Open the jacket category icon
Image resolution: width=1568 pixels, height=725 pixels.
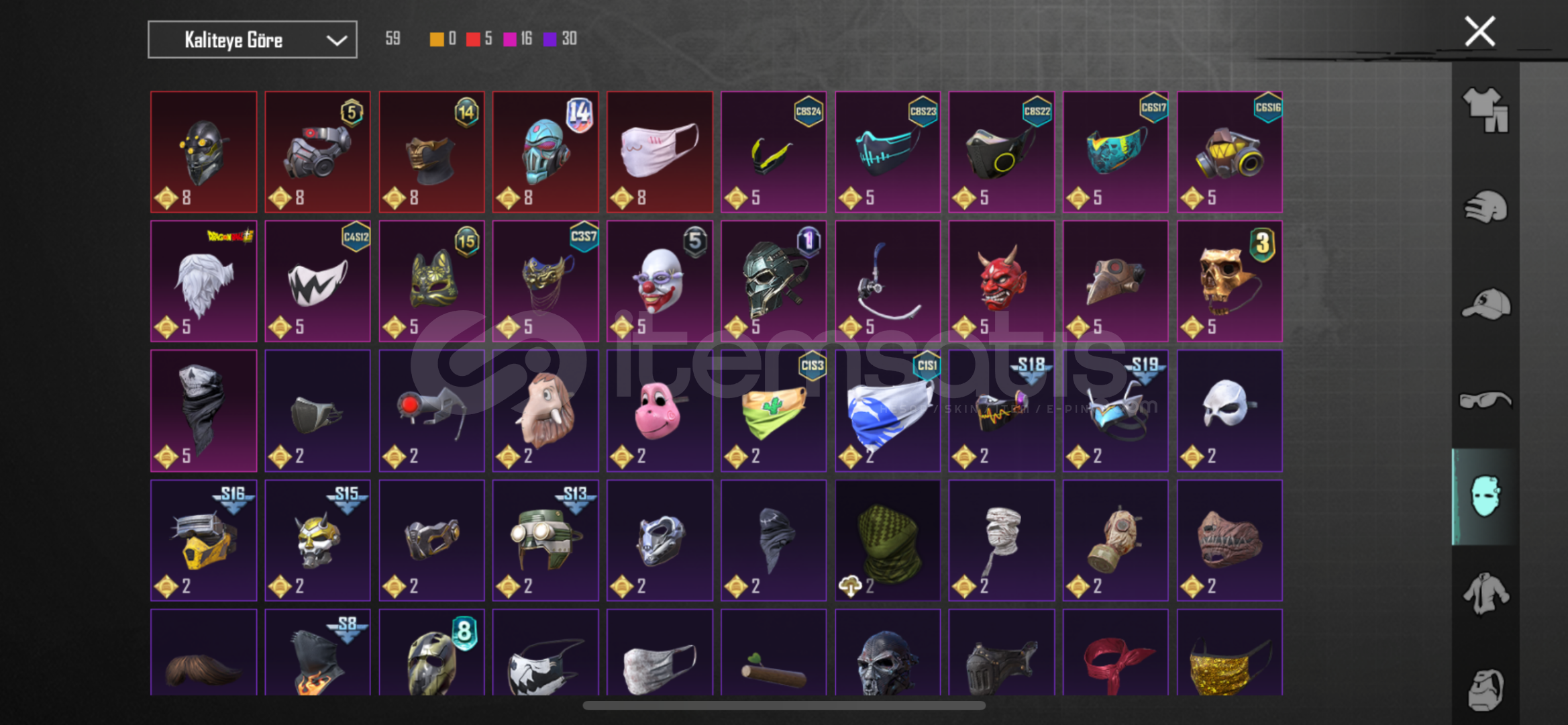[x=1485, y=593]
